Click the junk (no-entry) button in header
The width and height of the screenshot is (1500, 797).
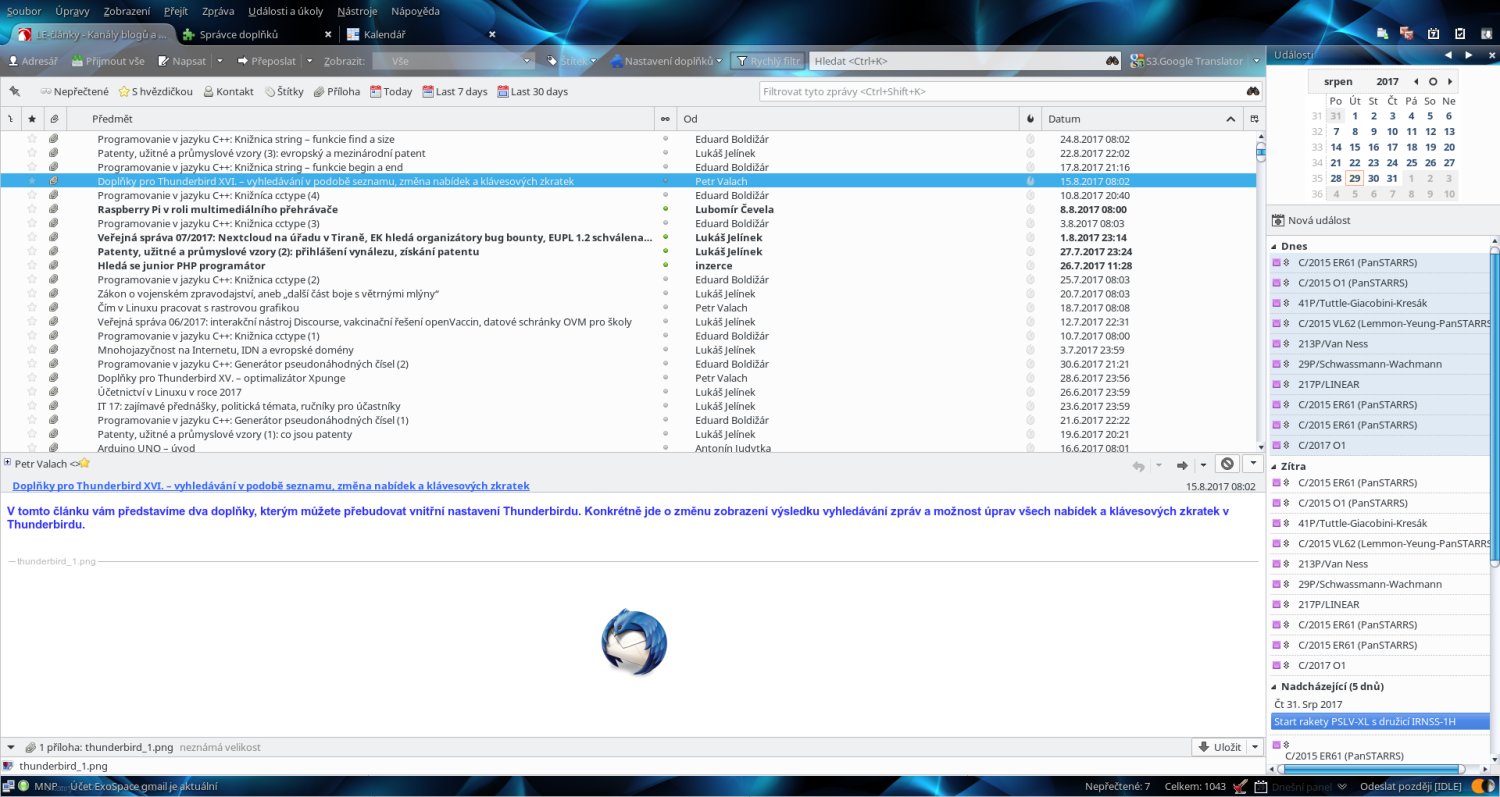[1228, 464]
